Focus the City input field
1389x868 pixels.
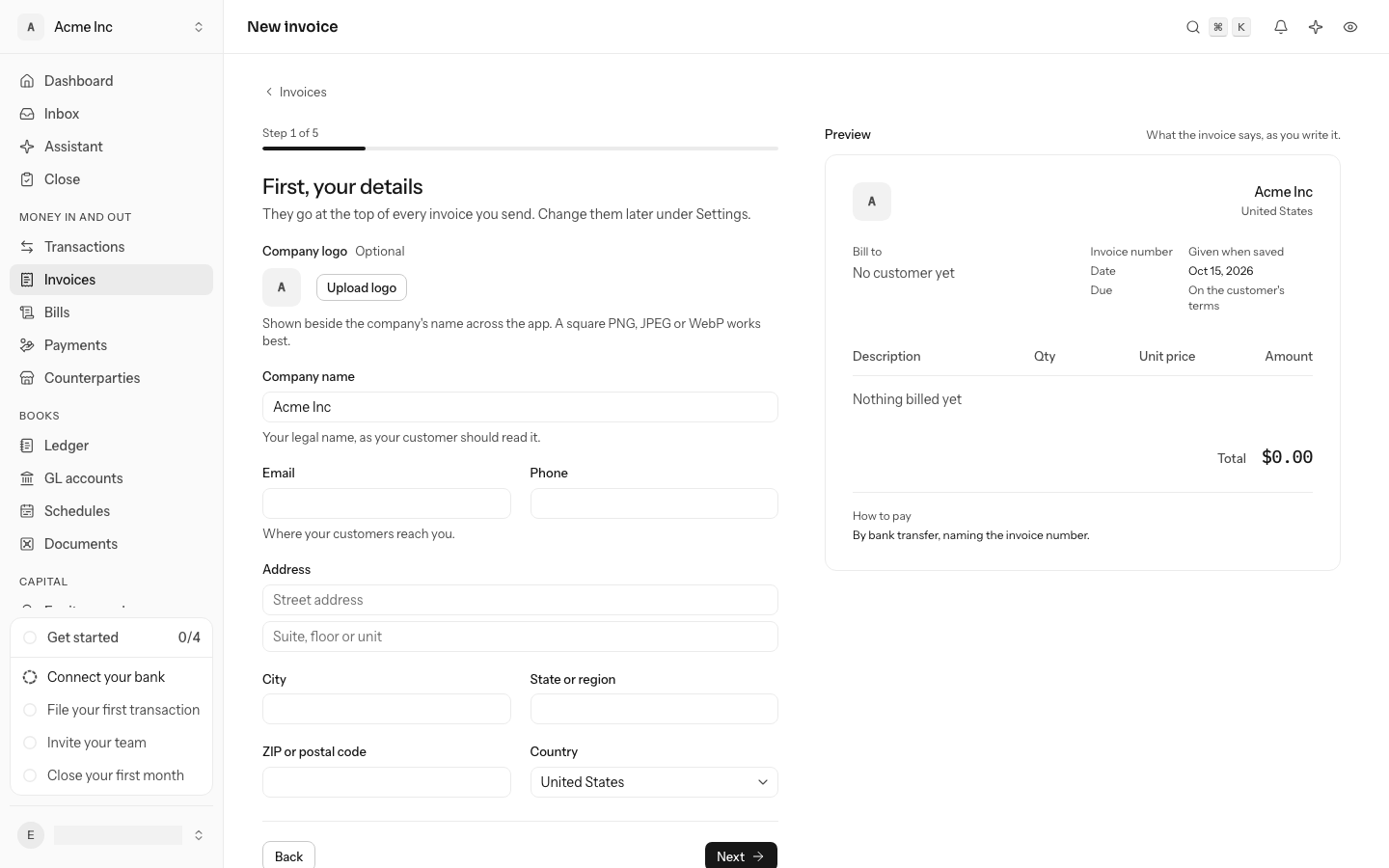point(387,709)
